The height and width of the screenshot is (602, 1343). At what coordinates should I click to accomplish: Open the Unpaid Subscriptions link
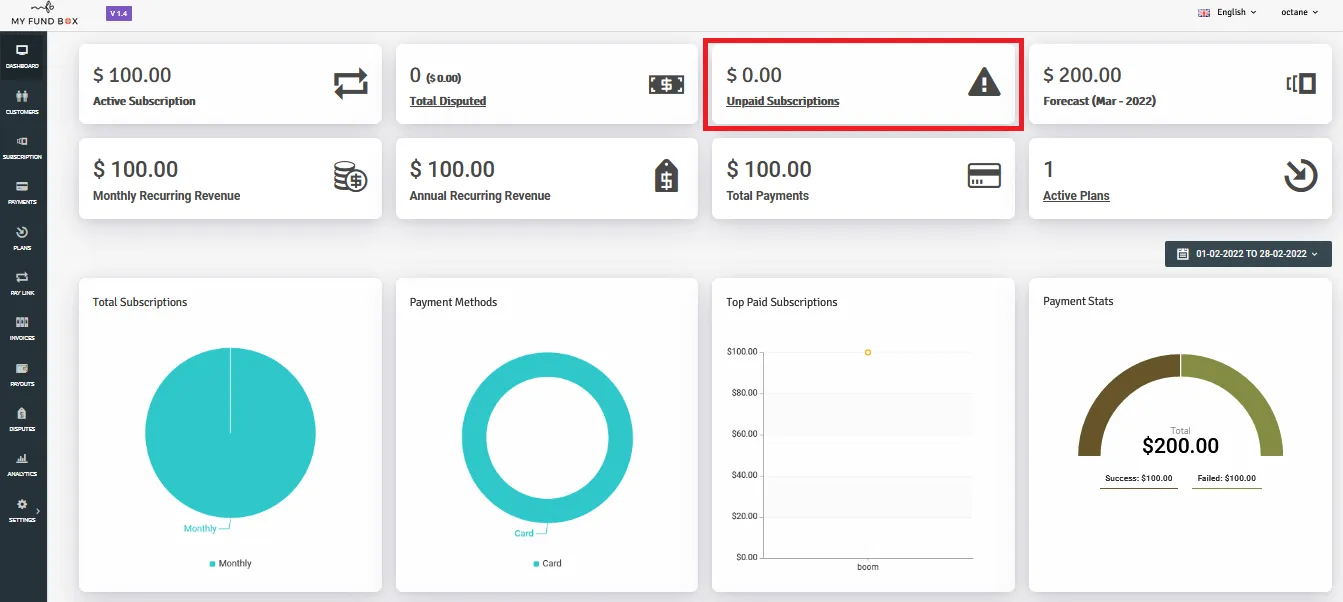(x=783, y=101)
